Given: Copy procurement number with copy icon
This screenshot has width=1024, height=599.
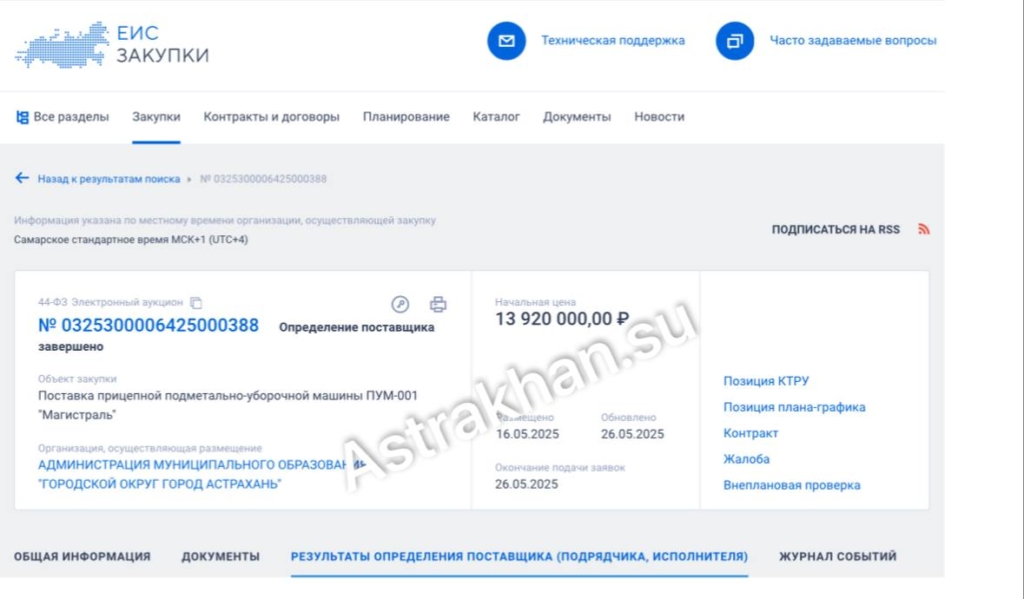Looking at the screenshot, I should pos(196,302).
